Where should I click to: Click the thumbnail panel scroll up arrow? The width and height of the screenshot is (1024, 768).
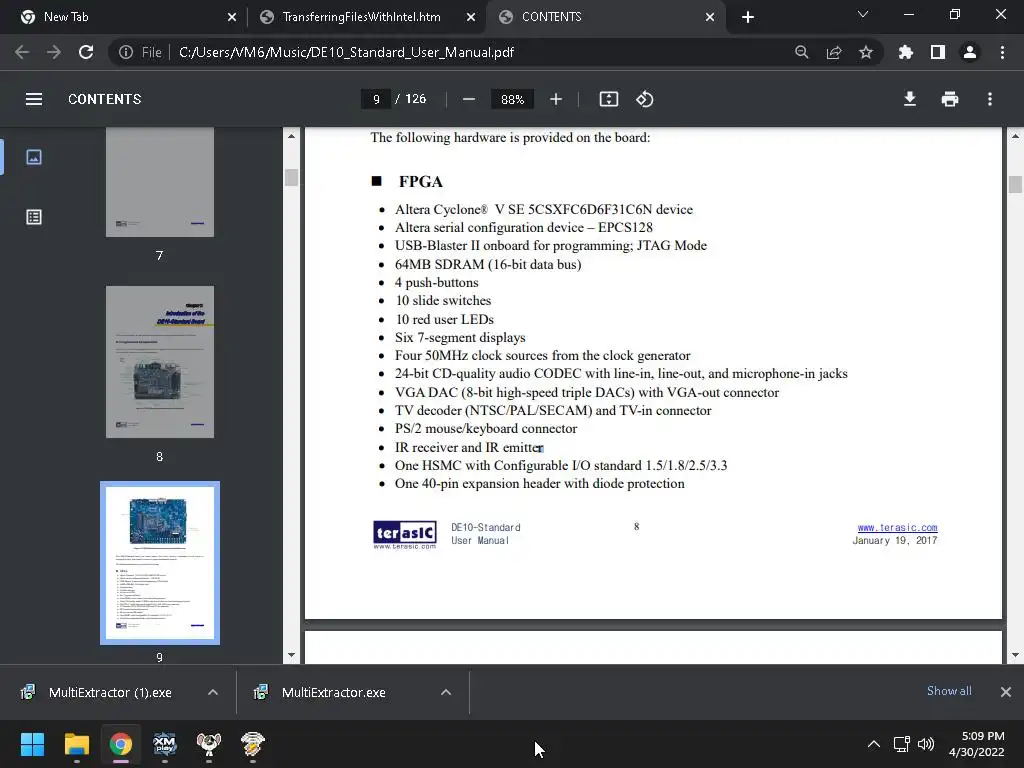[291, 136]
